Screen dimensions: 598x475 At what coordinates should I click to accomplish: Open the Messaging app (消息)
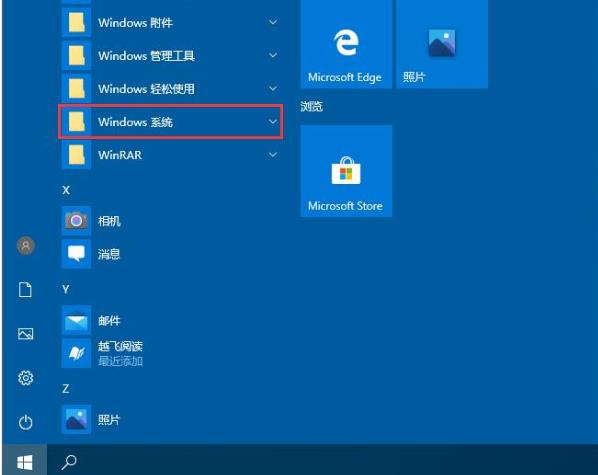(171, 254)
